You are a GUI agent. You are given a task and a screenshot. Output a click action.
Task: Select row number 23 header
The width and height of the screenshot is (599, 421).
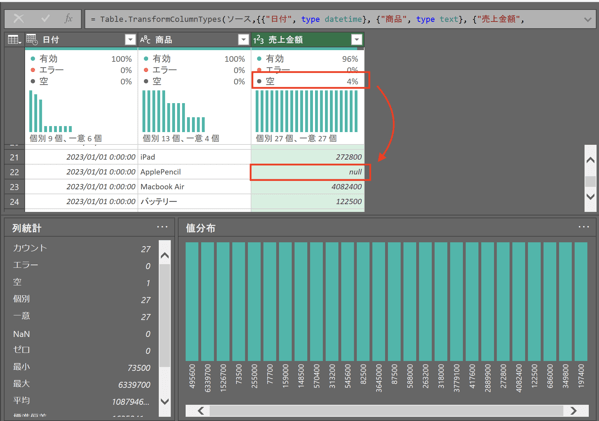[x=14, y=187]
